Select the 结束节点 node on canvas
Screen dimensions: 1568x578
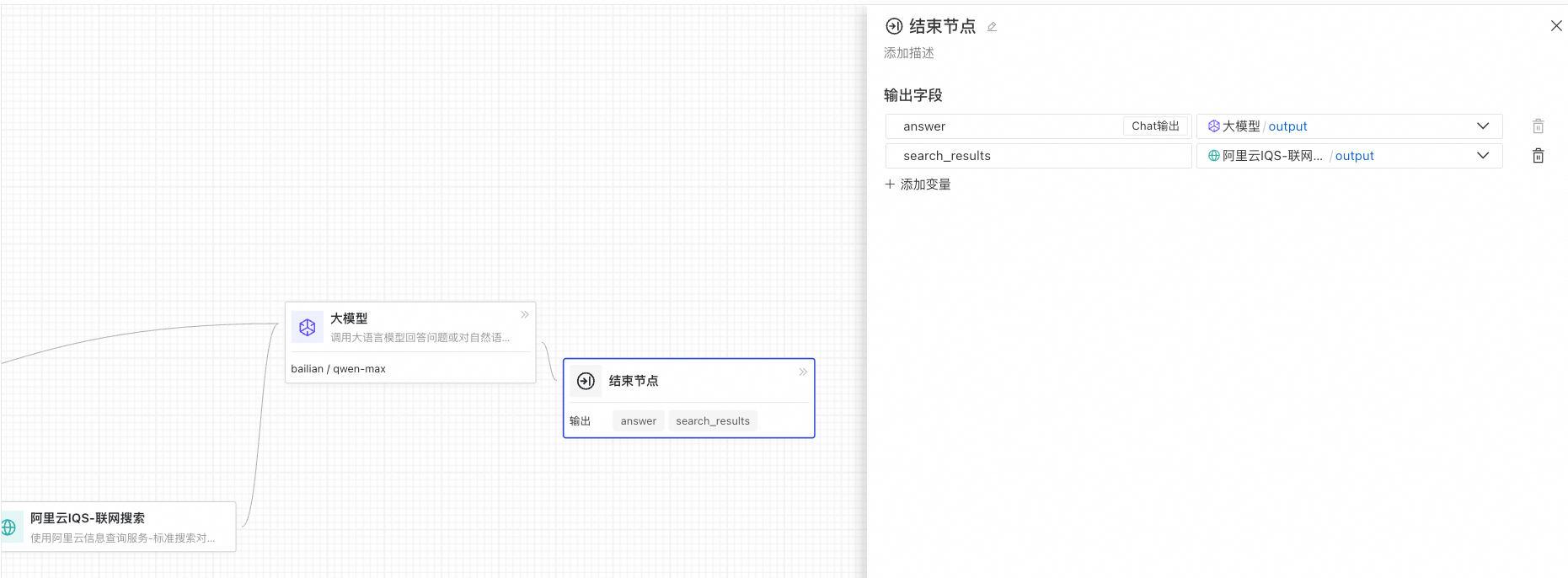click(x=688, y=399)
